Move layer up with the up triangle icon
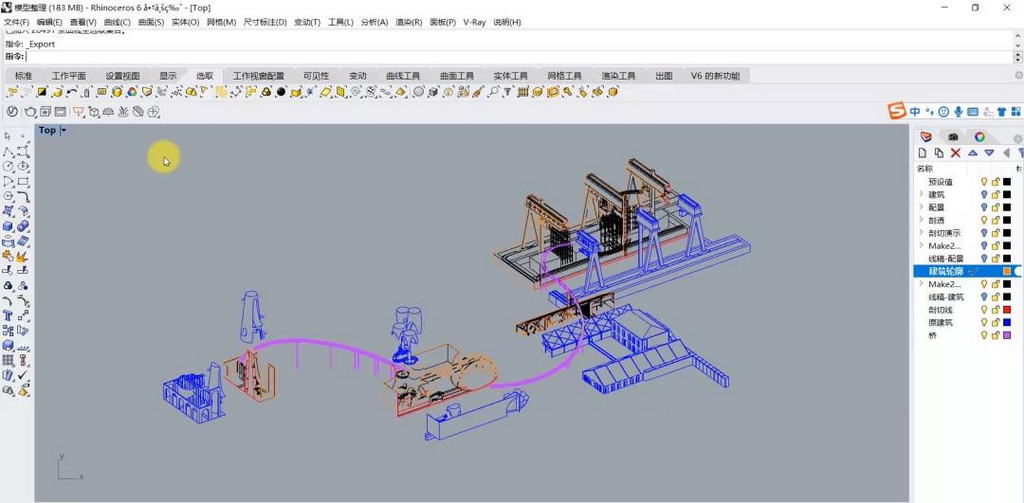 click(x=972, y=153)
